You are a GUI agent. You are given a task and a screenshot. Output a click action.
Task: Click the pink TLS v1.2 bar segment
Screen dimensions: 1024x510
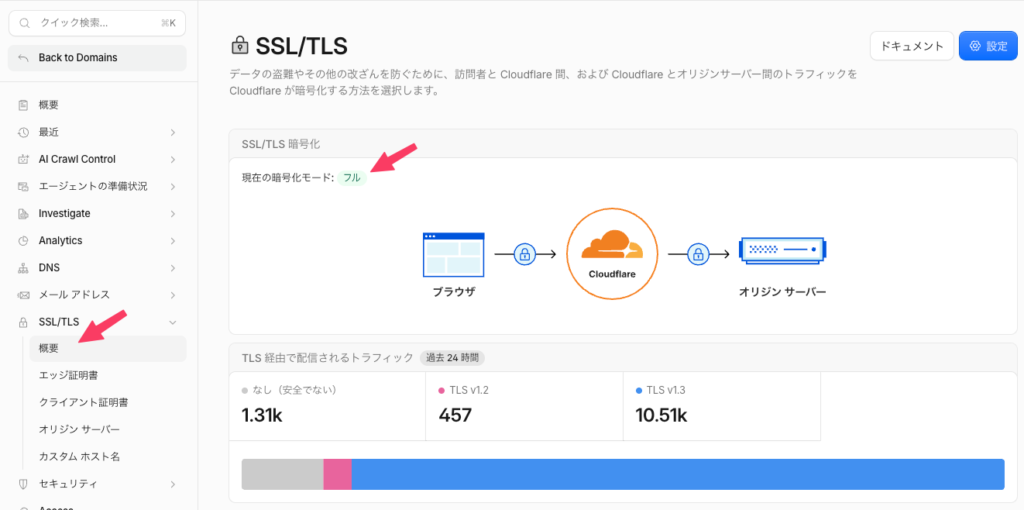pos(338,474)
